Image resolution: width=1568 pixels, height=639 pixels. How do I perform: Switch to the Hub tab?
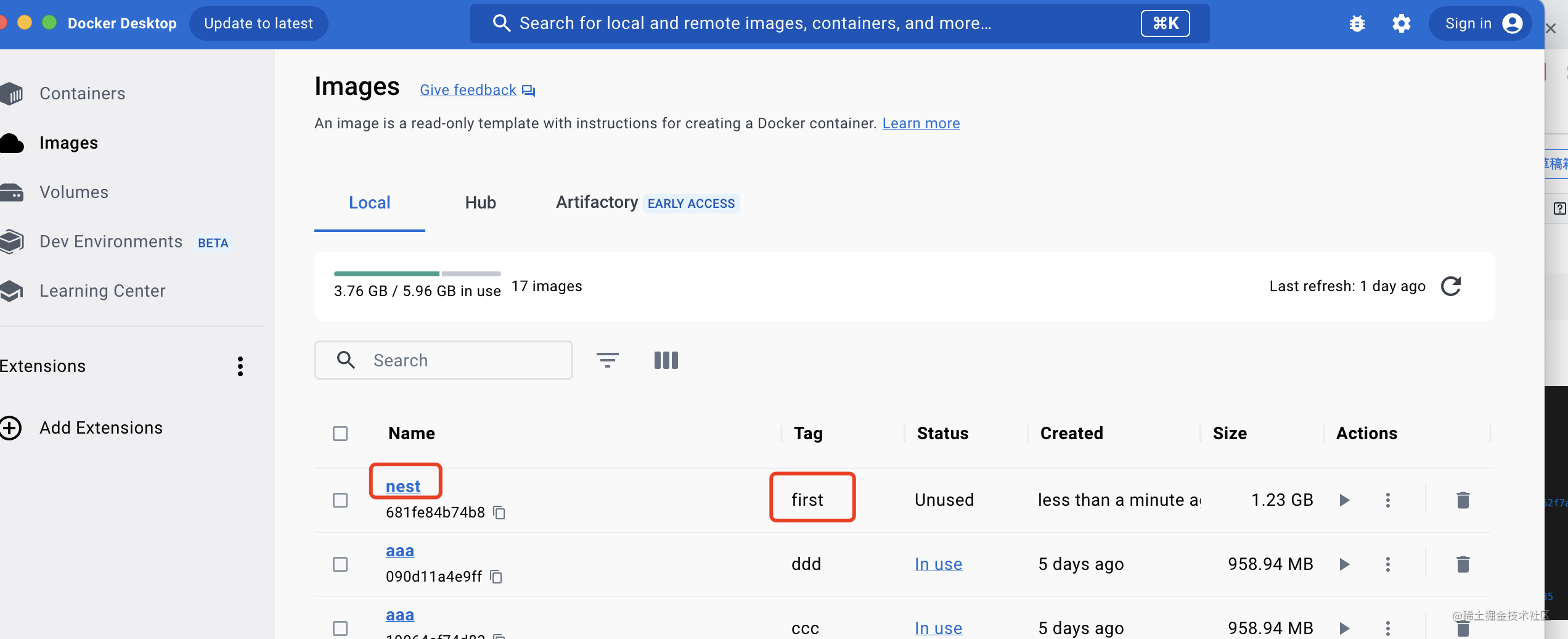[480, 203]
